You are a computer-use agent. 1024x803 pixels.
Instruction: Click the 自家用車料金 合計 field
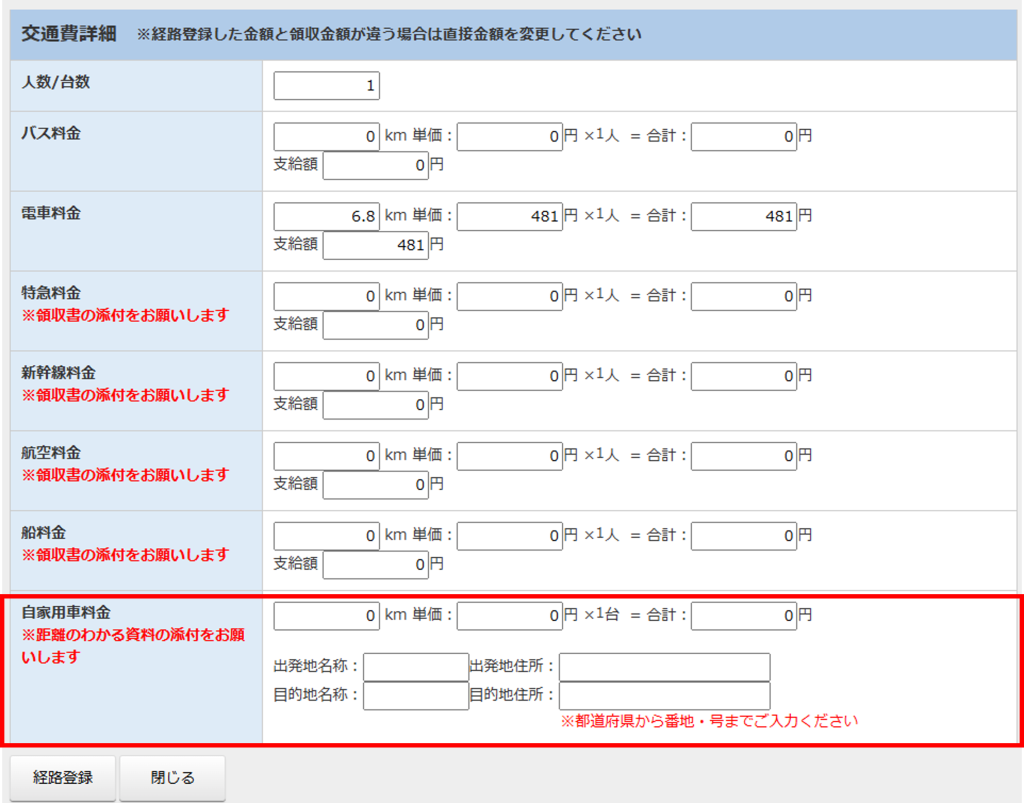pos(744,616)
